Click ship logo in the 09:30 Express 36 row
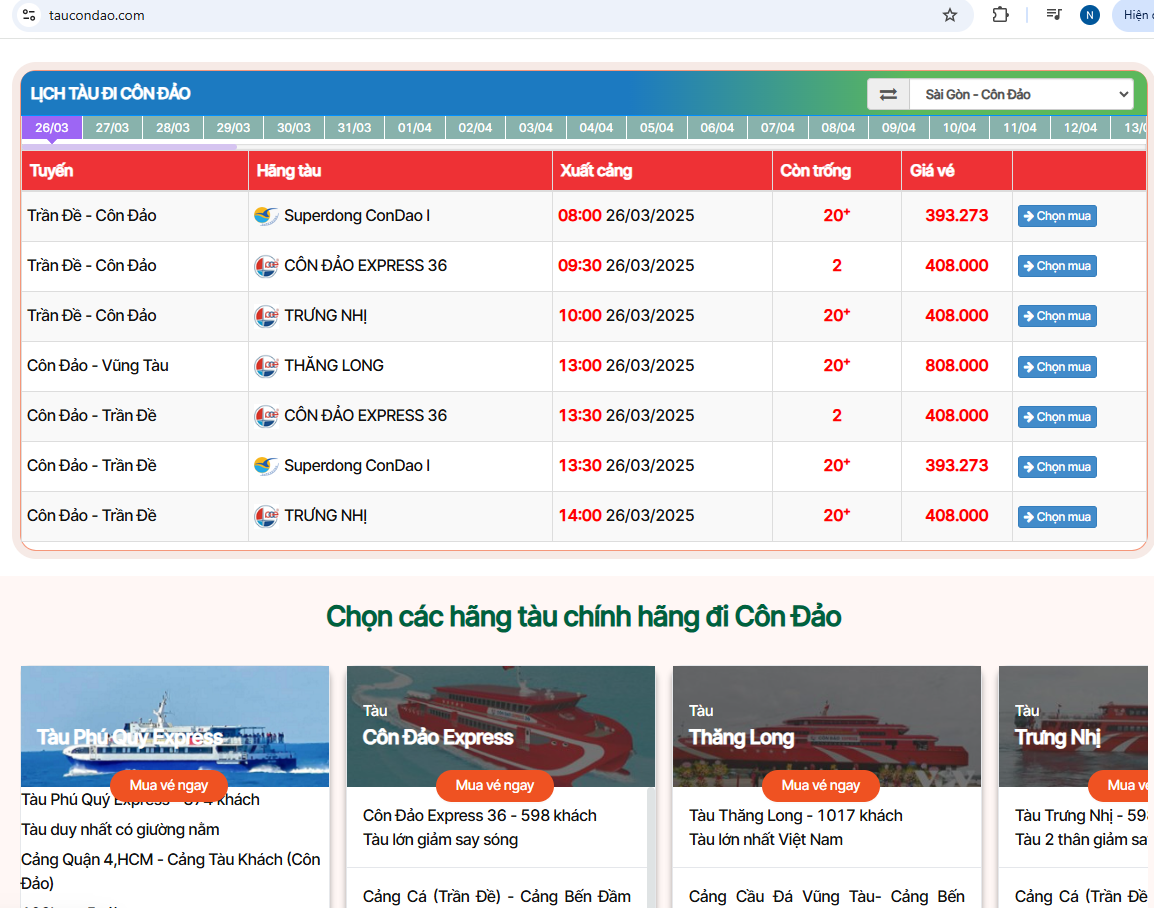 (x=266, y=266)
